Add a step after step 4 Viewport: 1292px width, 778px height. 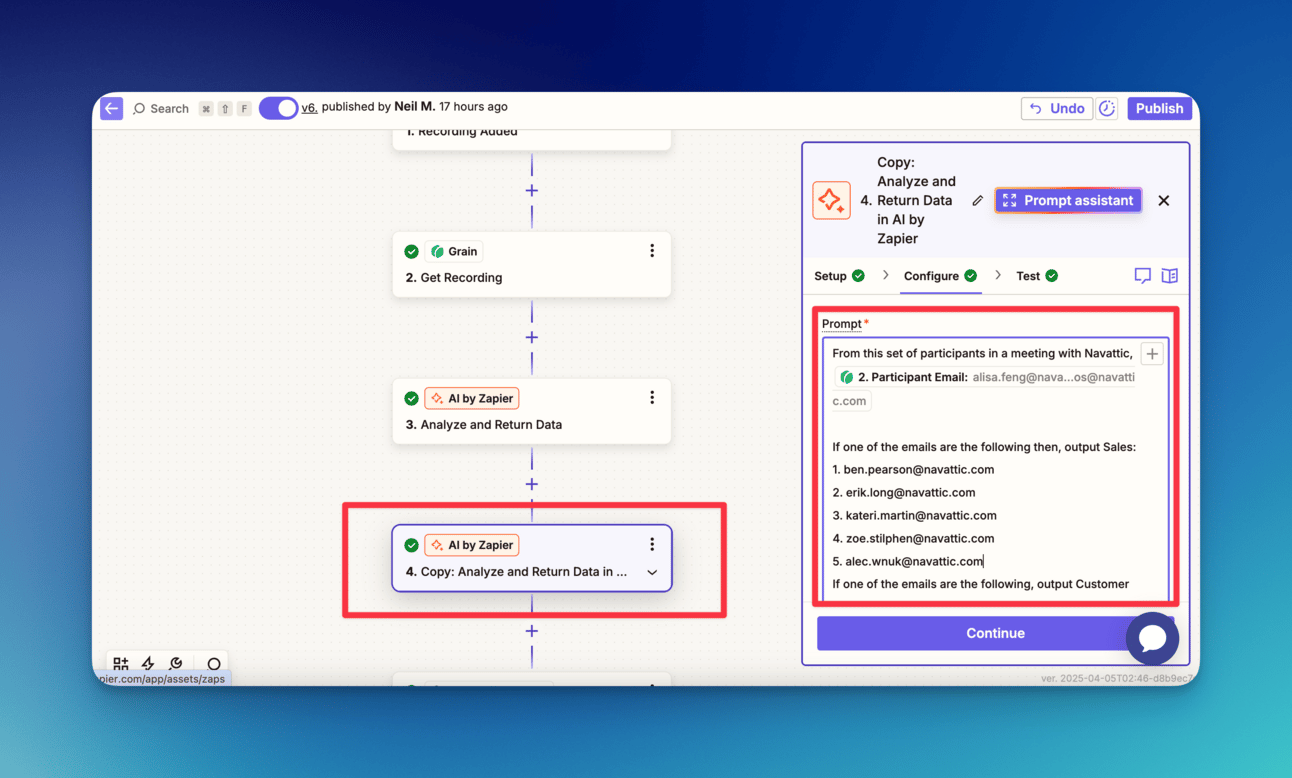pos(531,631)
